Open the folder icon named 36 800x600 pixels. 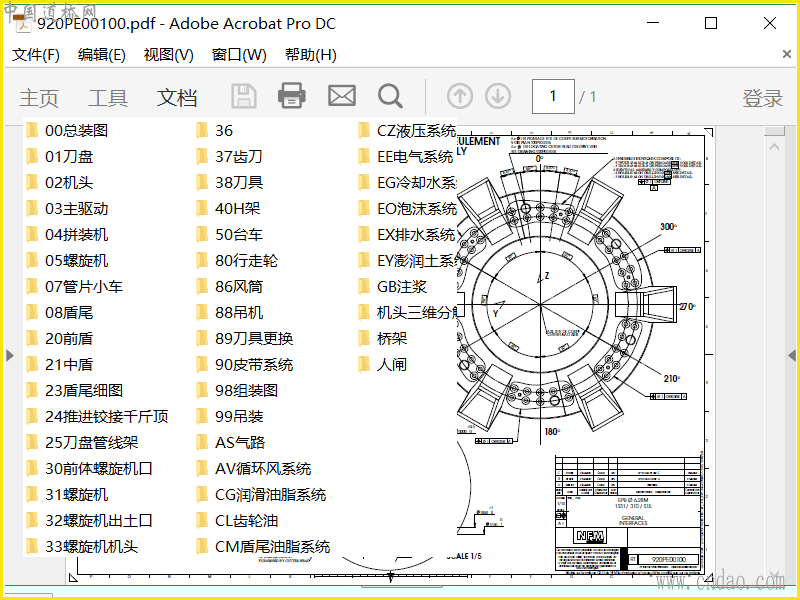[202, 131]
